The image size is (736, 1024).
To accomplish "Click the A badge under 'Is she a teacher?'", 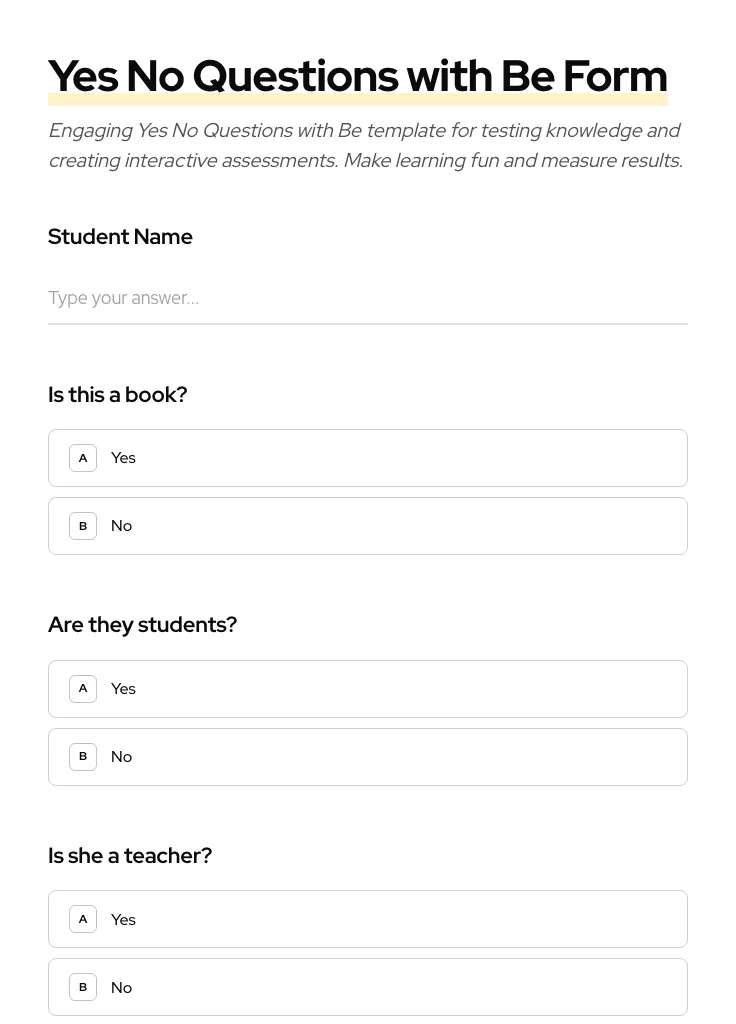I will click(x=83, y=918).
